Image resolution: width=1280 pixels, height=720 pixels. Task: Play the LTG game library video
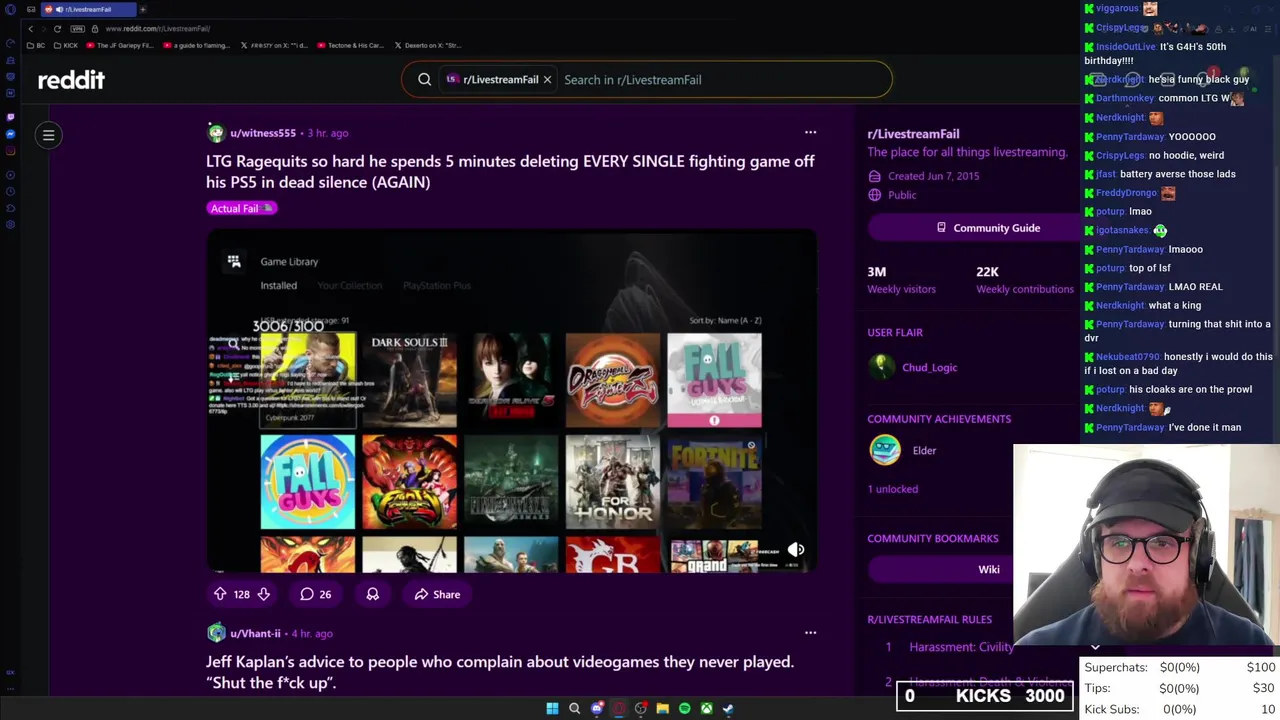pyautogui.click(x=512, y=400)
